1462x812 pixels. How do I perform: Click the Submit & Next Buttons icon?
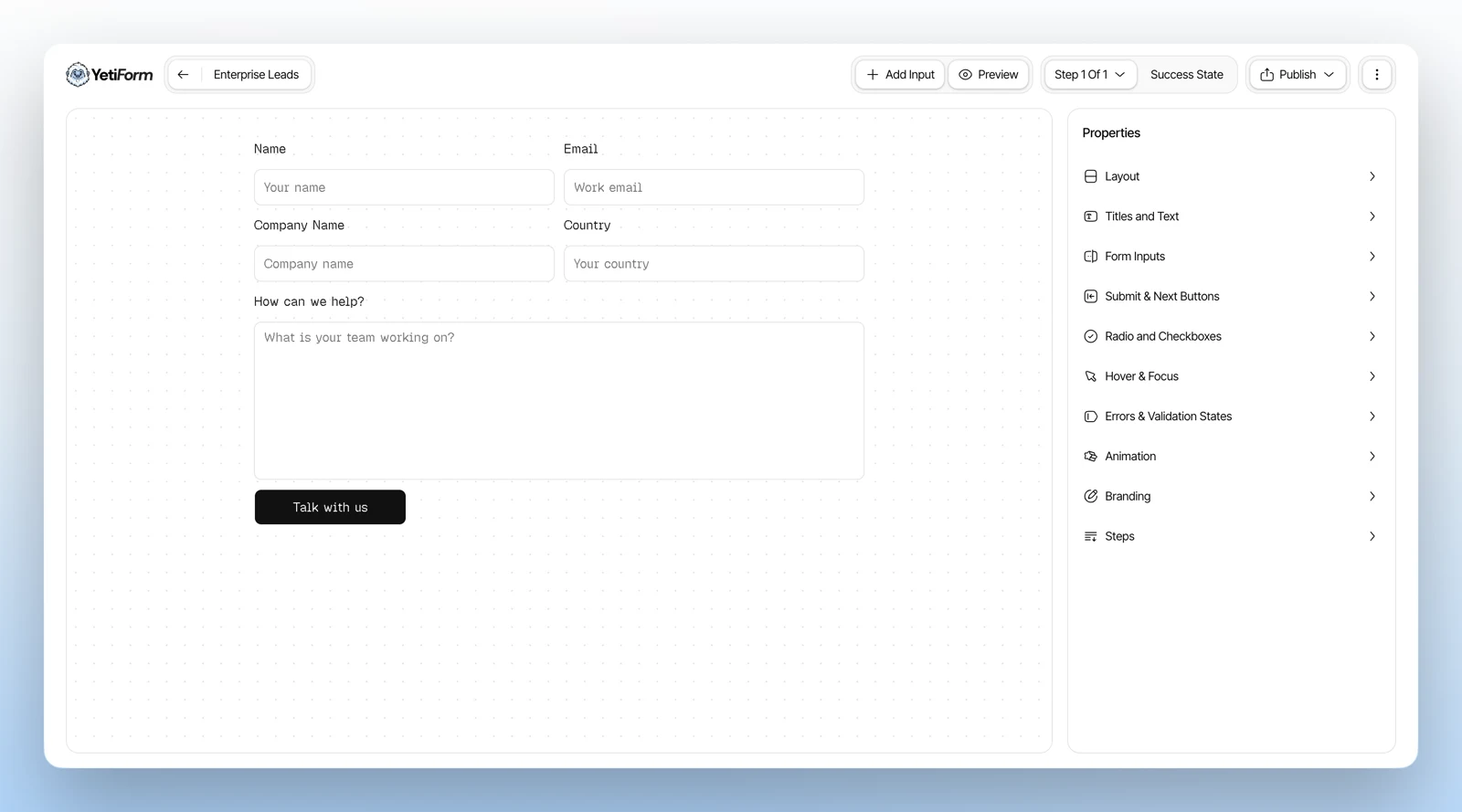click(x=1090, y=296)
